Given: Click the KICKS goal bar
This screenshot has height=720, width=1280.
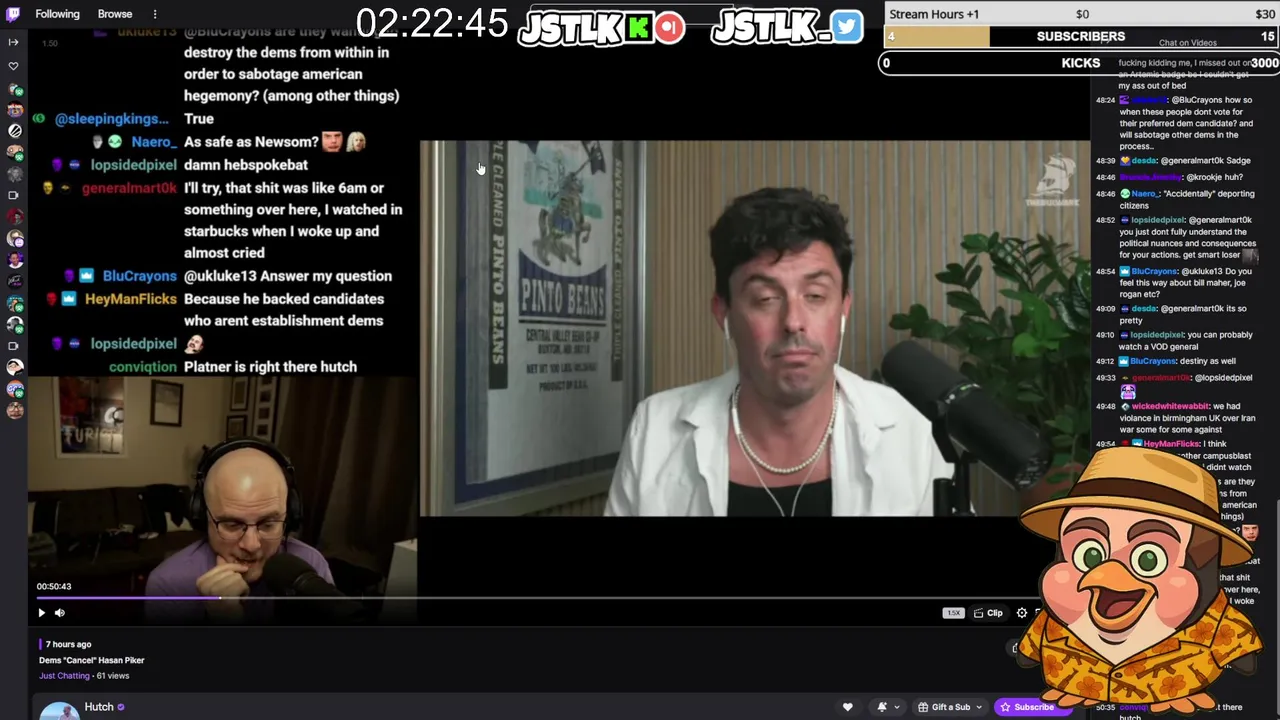Looking at the screenshot, I should (x=1079, y=63).
